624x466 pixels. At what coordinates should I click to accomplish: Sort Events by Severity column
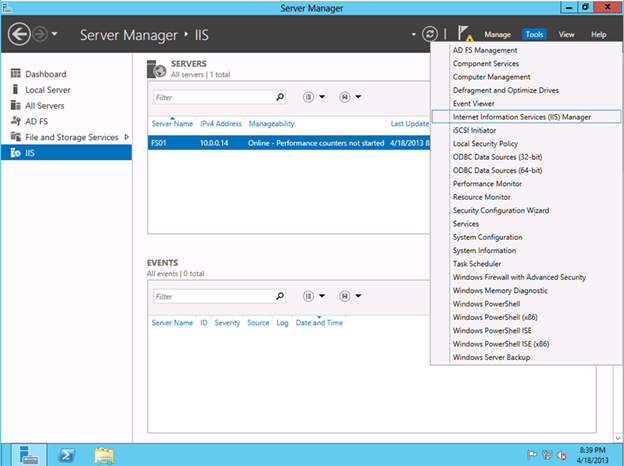227,323
